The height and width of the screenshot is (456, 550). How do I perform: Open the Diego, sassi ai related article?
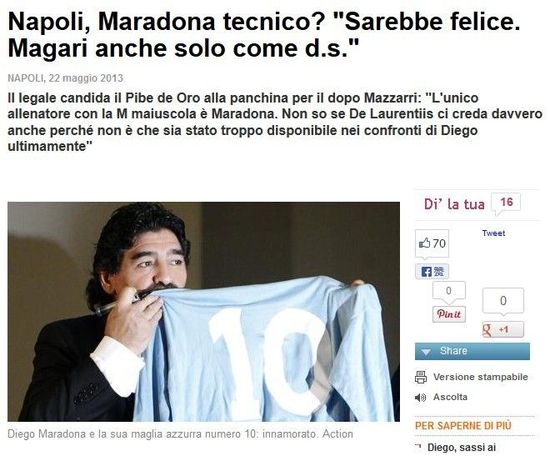pyautogui.click(x=461, y=448)
